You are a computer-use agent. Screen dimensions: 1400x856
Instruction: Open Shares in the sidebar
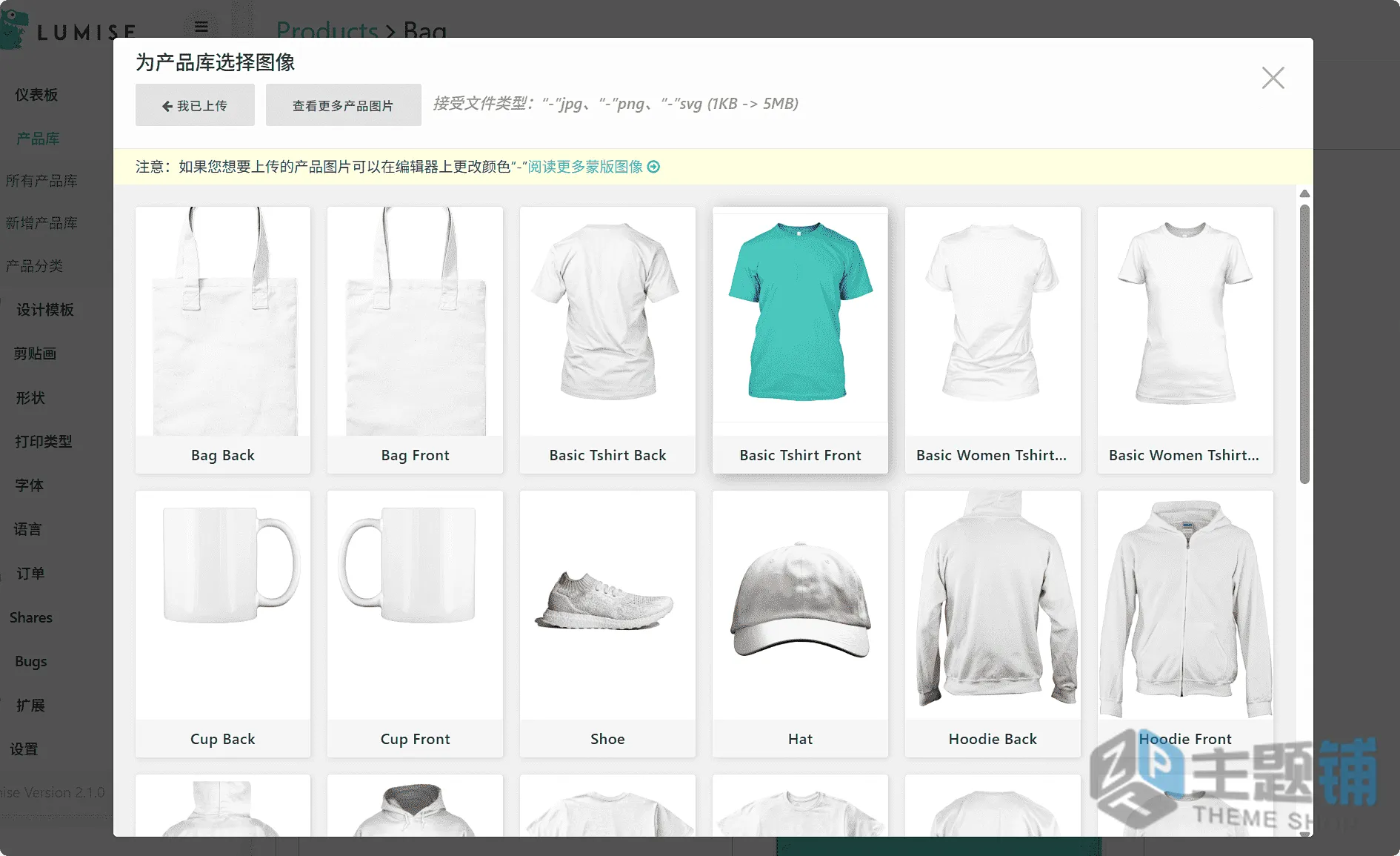pyautogui.click(x=31, y=617)
